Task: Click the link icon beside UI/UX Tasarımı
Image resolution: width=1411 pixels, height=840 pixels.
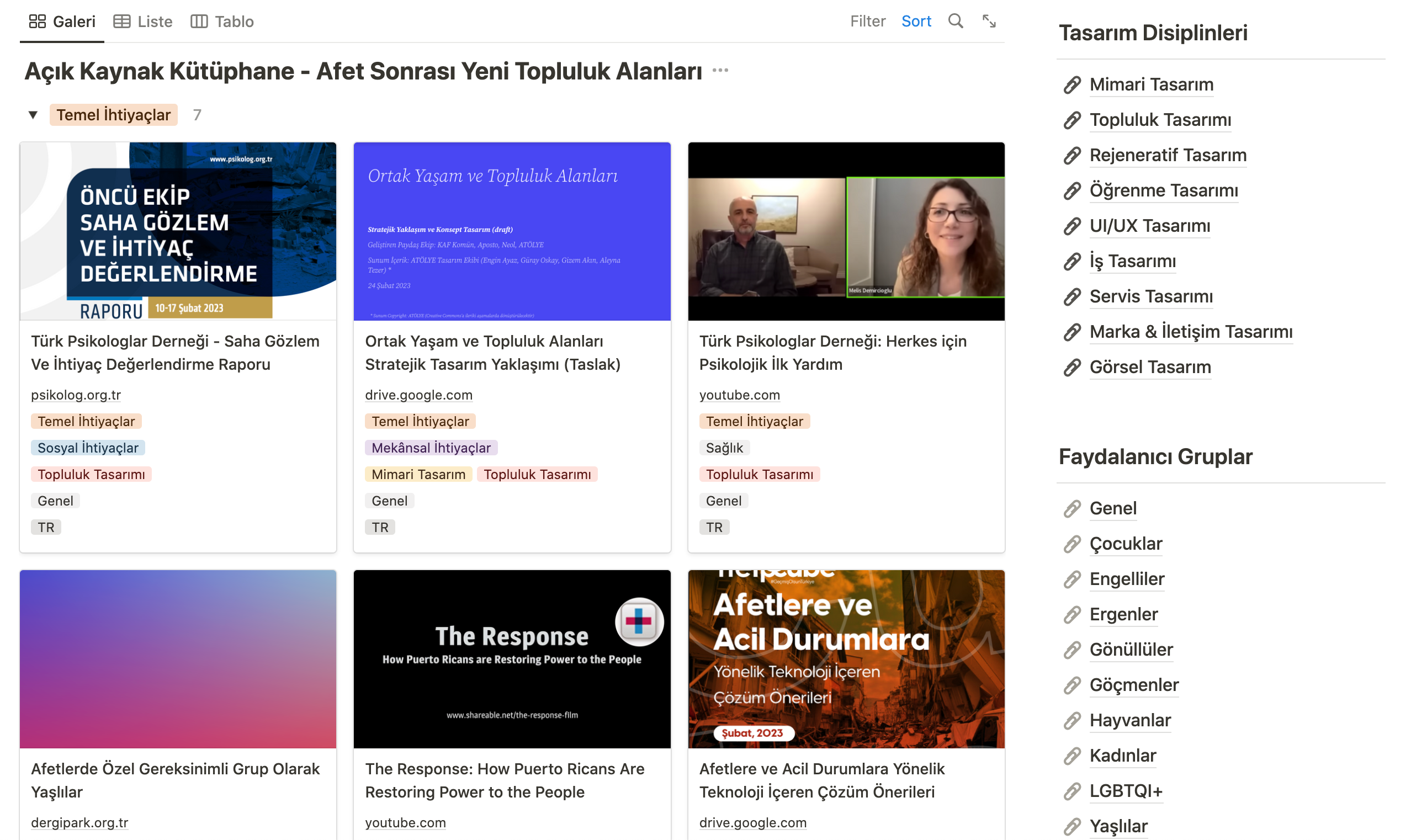Action: click(x=1071, y=226)
